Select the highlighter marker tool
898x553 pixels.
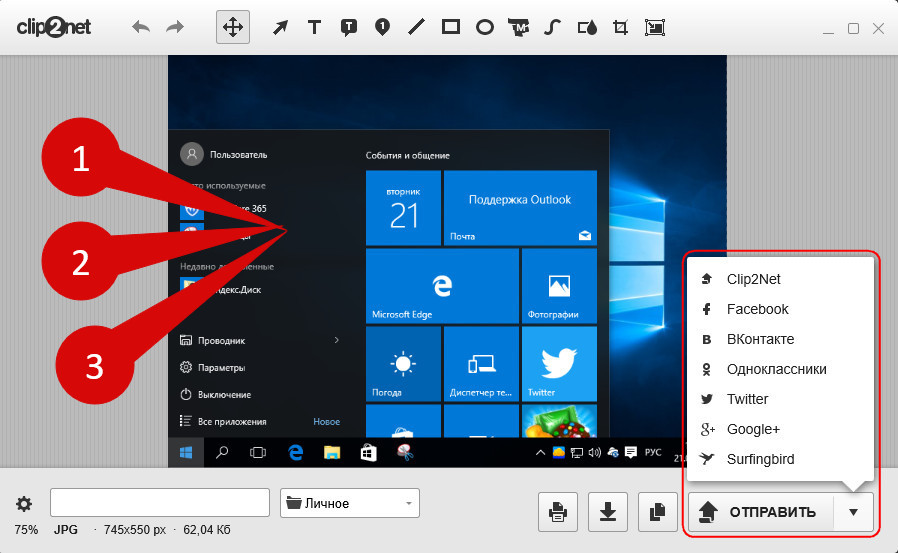point(518,27)
